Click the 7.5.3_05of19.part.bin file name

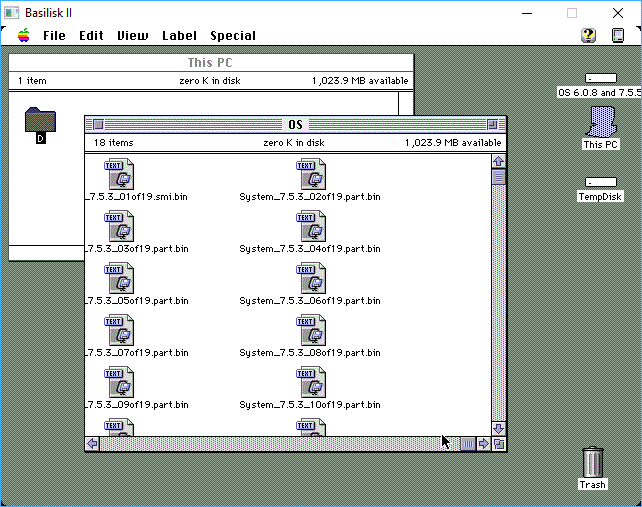[137, 301]
